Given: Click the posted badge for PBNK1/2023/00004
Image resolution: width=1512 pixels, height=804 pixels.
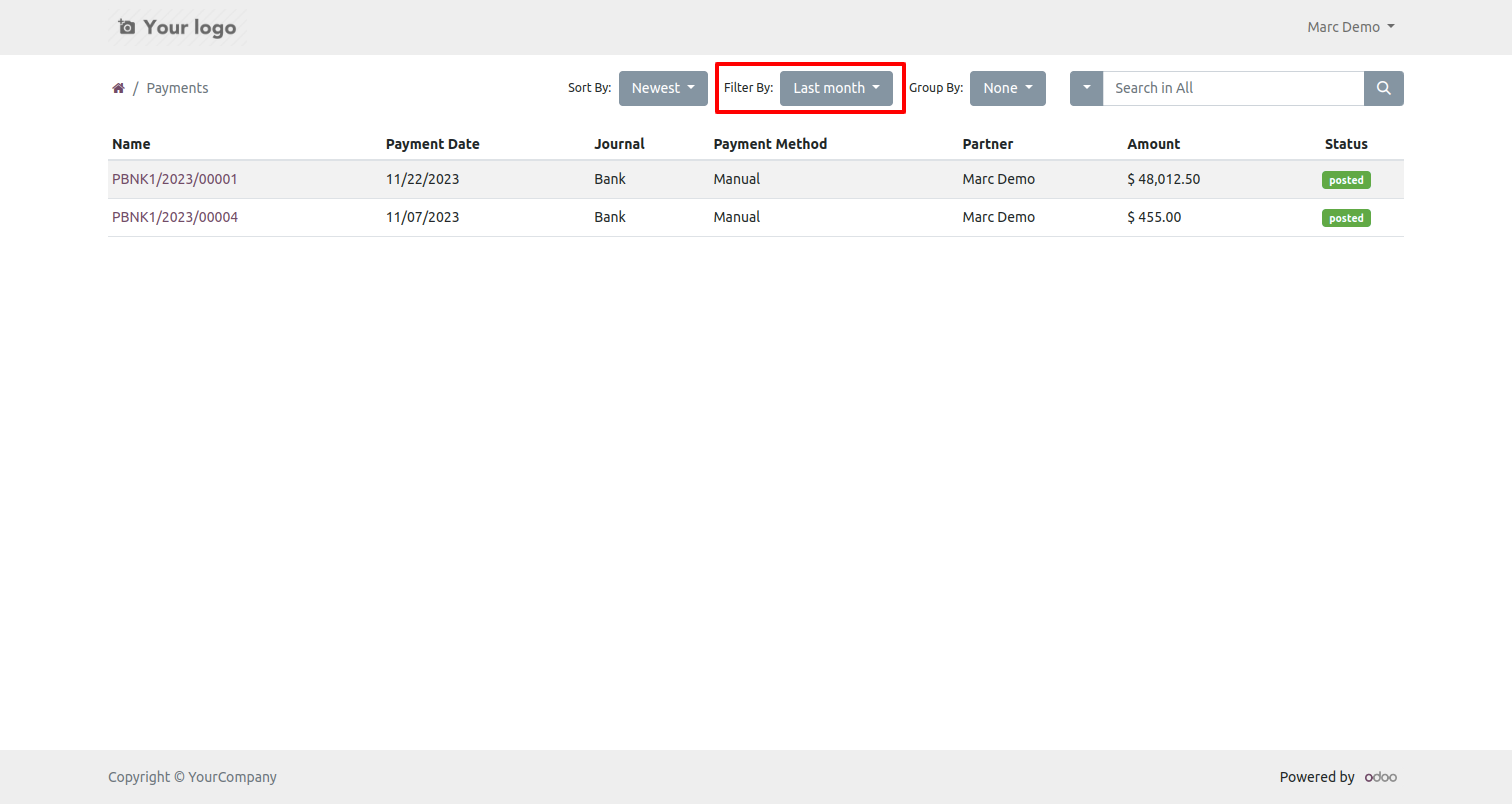Looking at the screenshot, I should pos(1346,218).
